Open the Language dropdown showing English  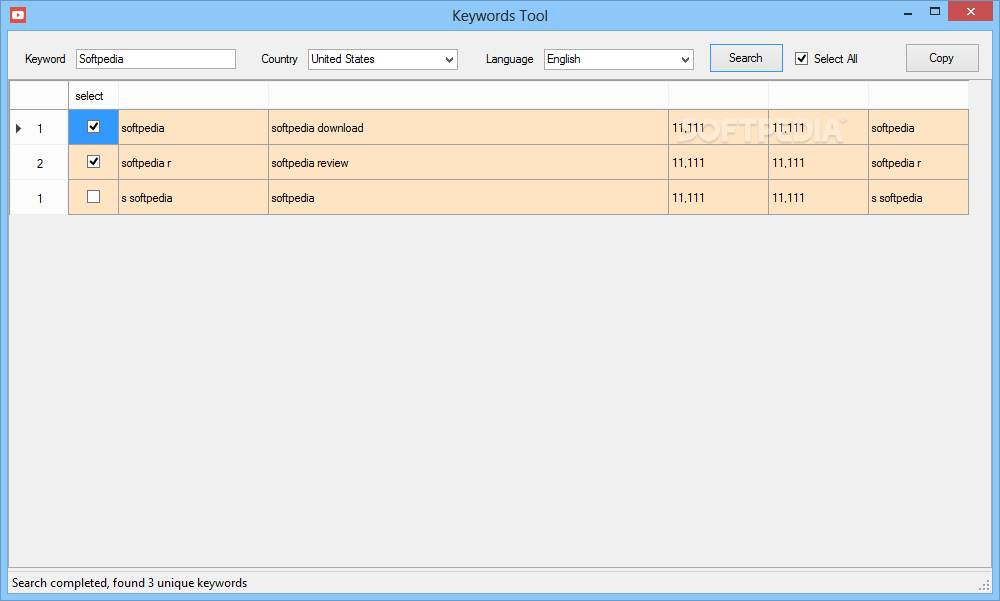pyautogui.click(x=619, y=59)
